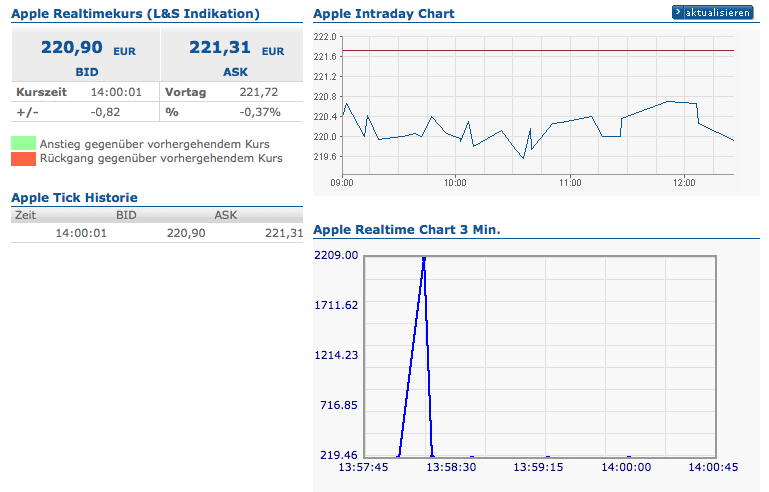The height and width of the screenshot is (492, 769).
Task: Click the Apple Realtime Chart 3 Min. heading
Action: point(407,230)
